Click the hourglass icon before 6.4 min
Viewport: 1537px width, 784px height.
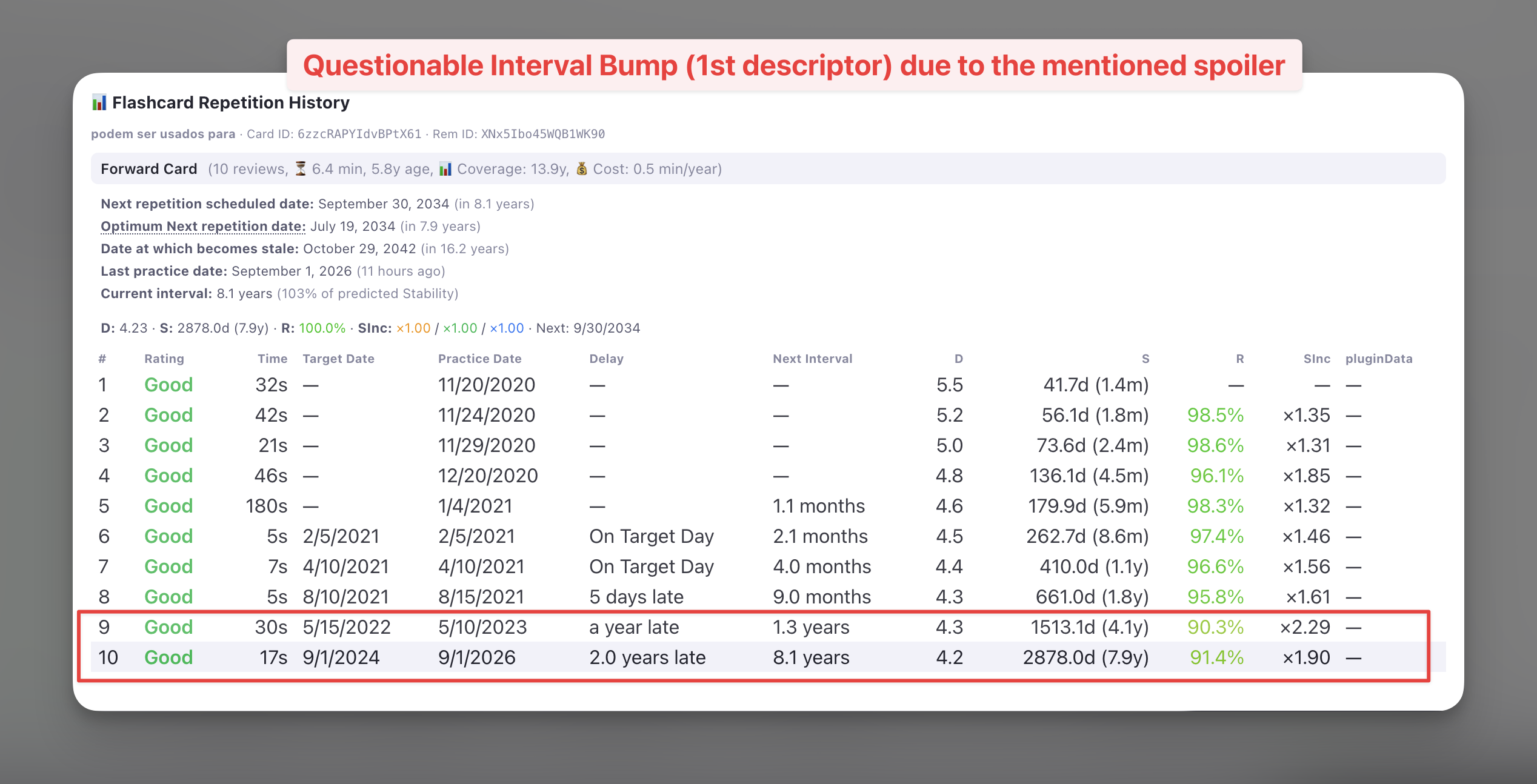(301, 169)
